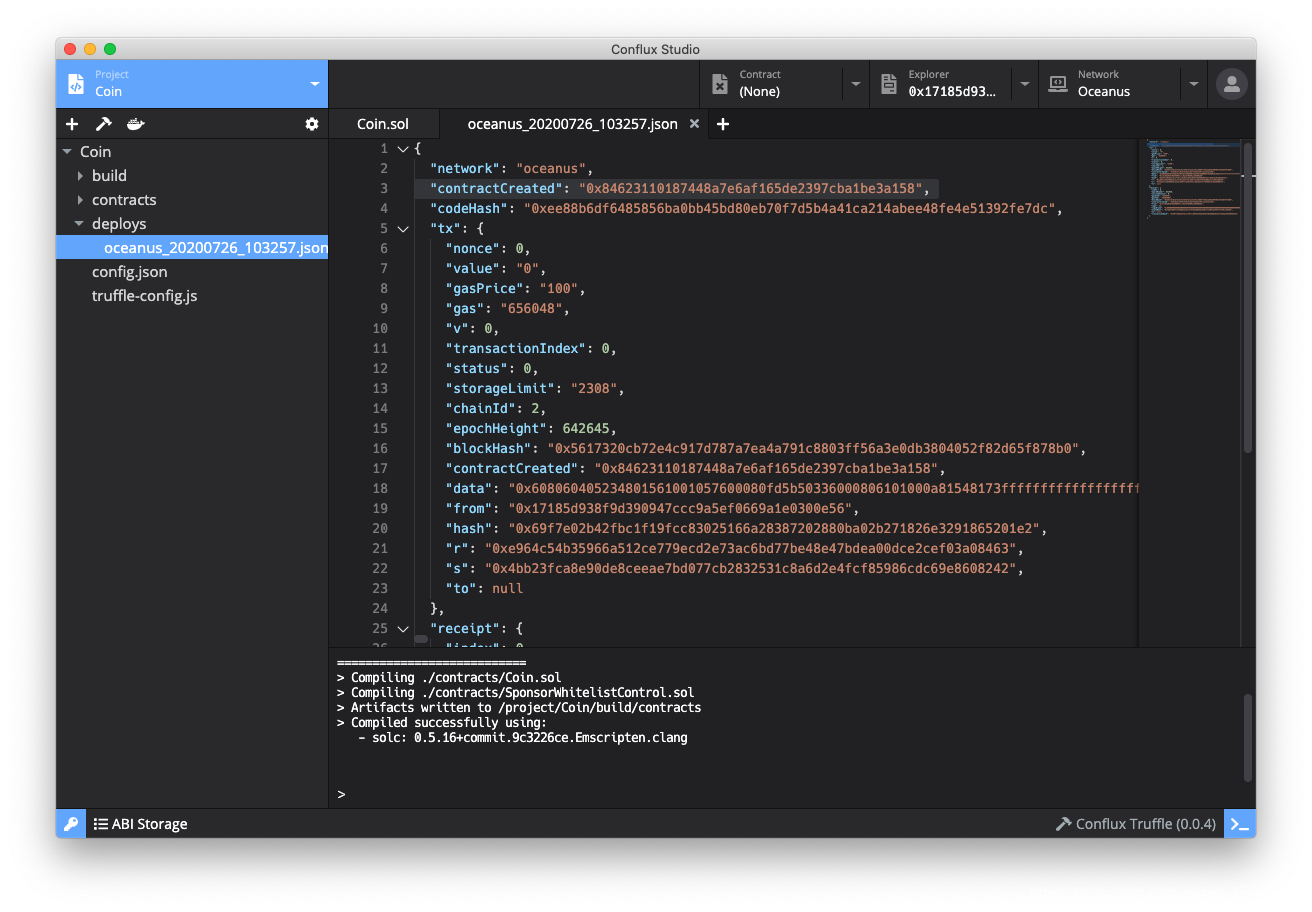Click Conflux Truffle (0.0.4) version selector

[1136, 824]
